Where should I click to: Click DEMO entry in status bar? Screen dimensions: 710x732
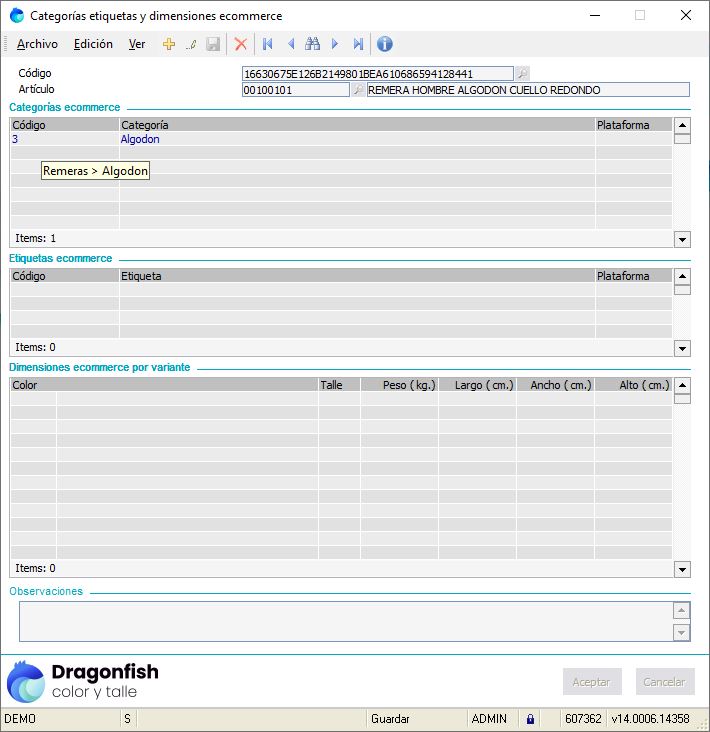20,719
